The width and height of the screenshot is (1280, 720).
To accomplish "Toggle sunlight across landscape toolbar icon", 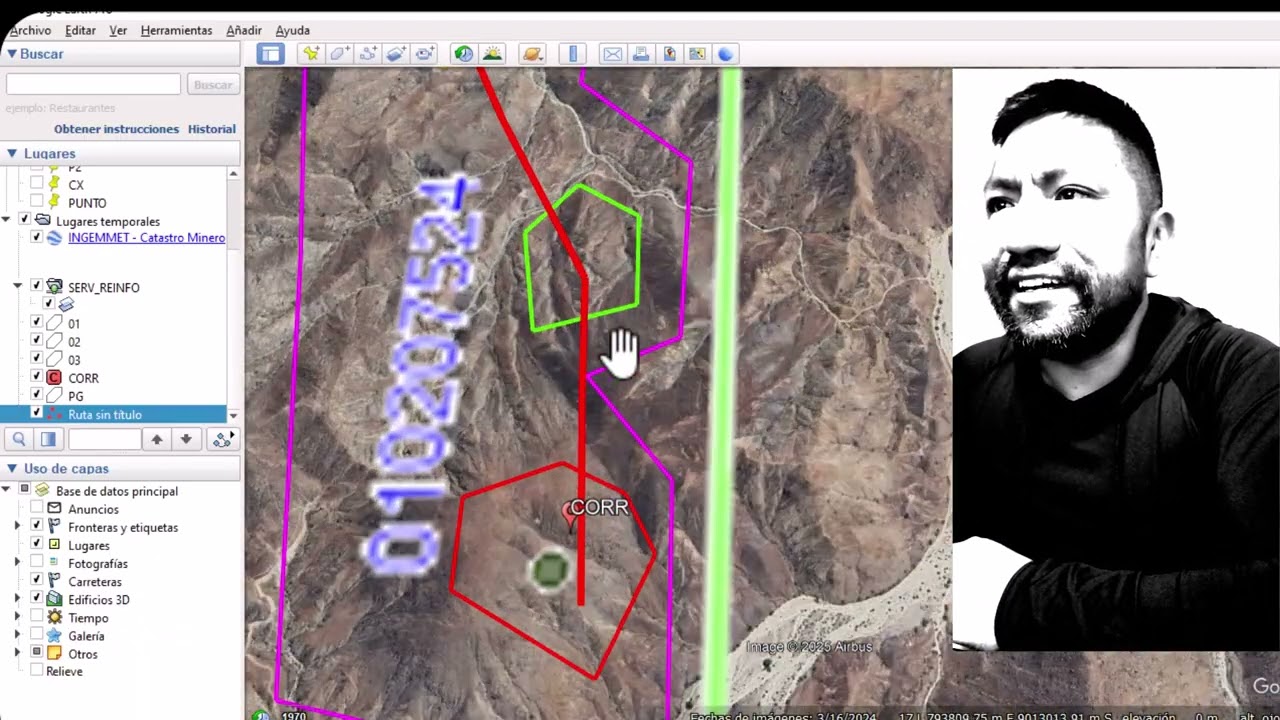I will [x=492, y=54].
